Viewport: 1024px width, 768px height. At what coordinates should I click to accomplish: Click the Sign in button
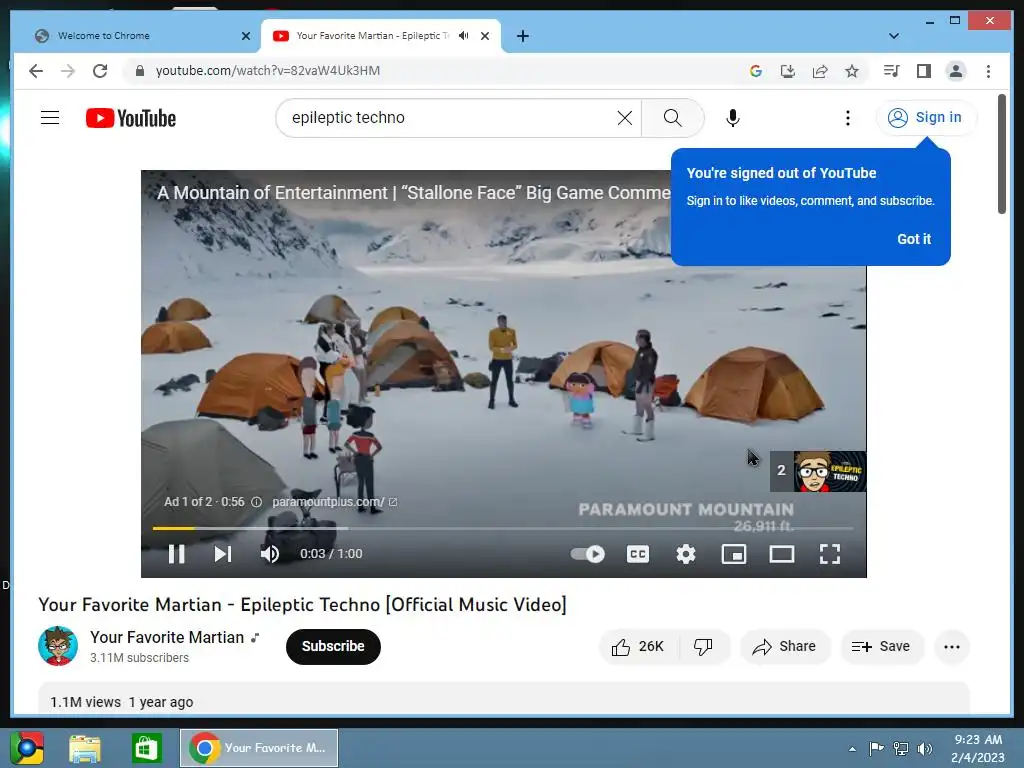(925, 118)
